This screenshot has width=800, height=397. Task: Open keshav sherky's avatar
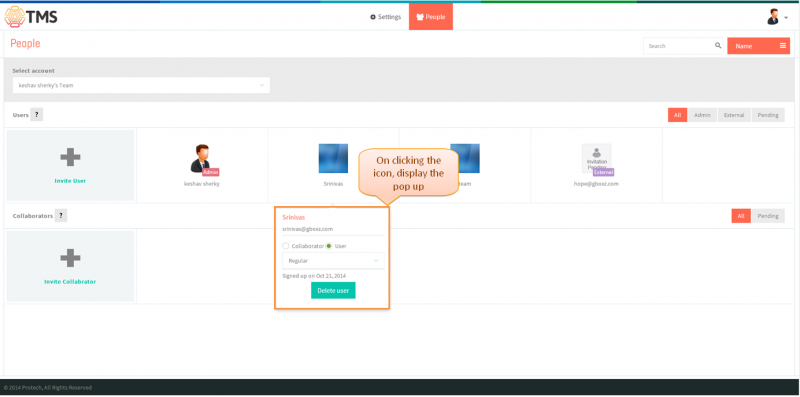[x=203, y=158]
